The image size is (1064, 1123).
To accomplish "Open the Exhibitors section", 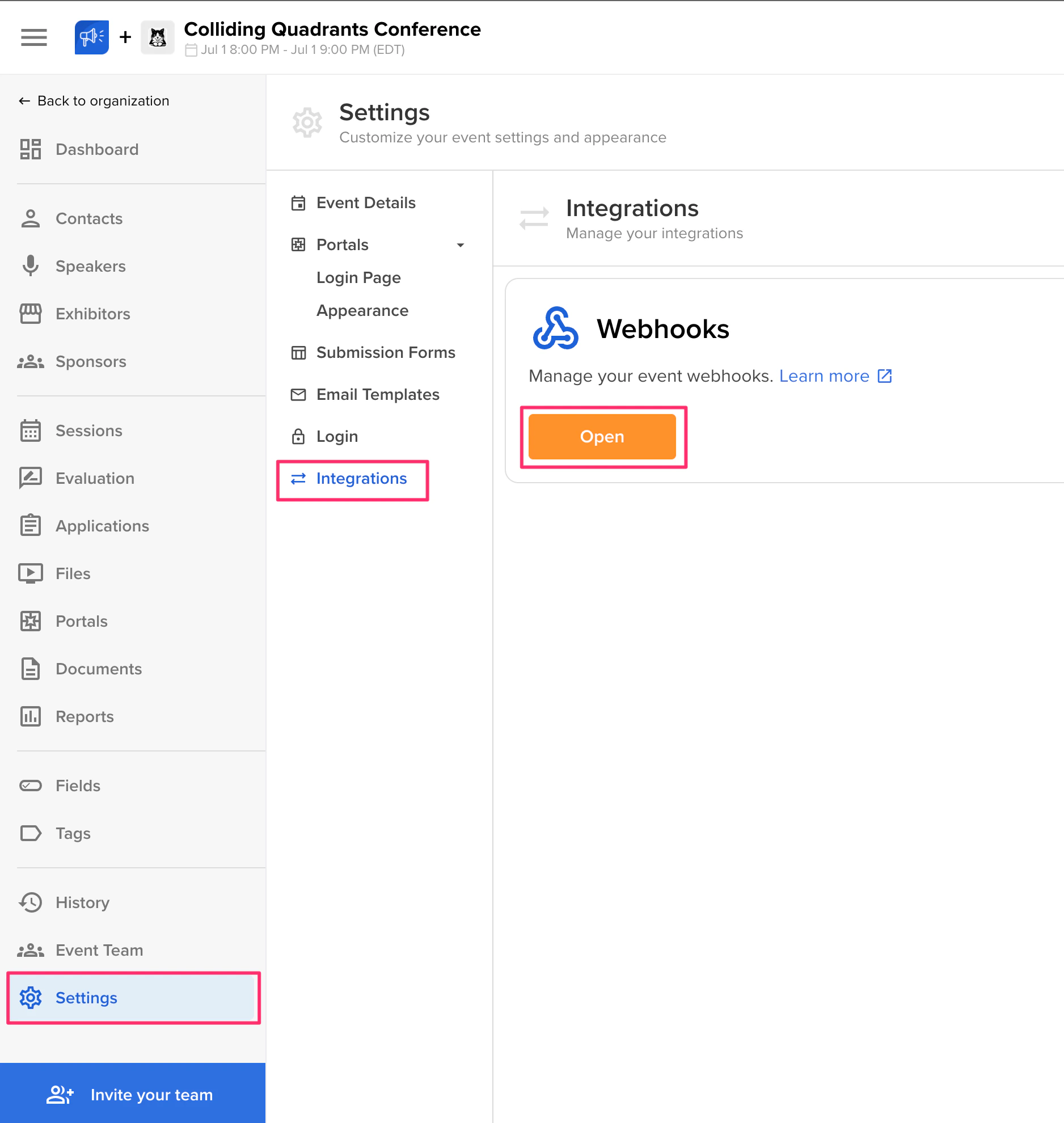I will pyautogui.click(x=92, y=314).
